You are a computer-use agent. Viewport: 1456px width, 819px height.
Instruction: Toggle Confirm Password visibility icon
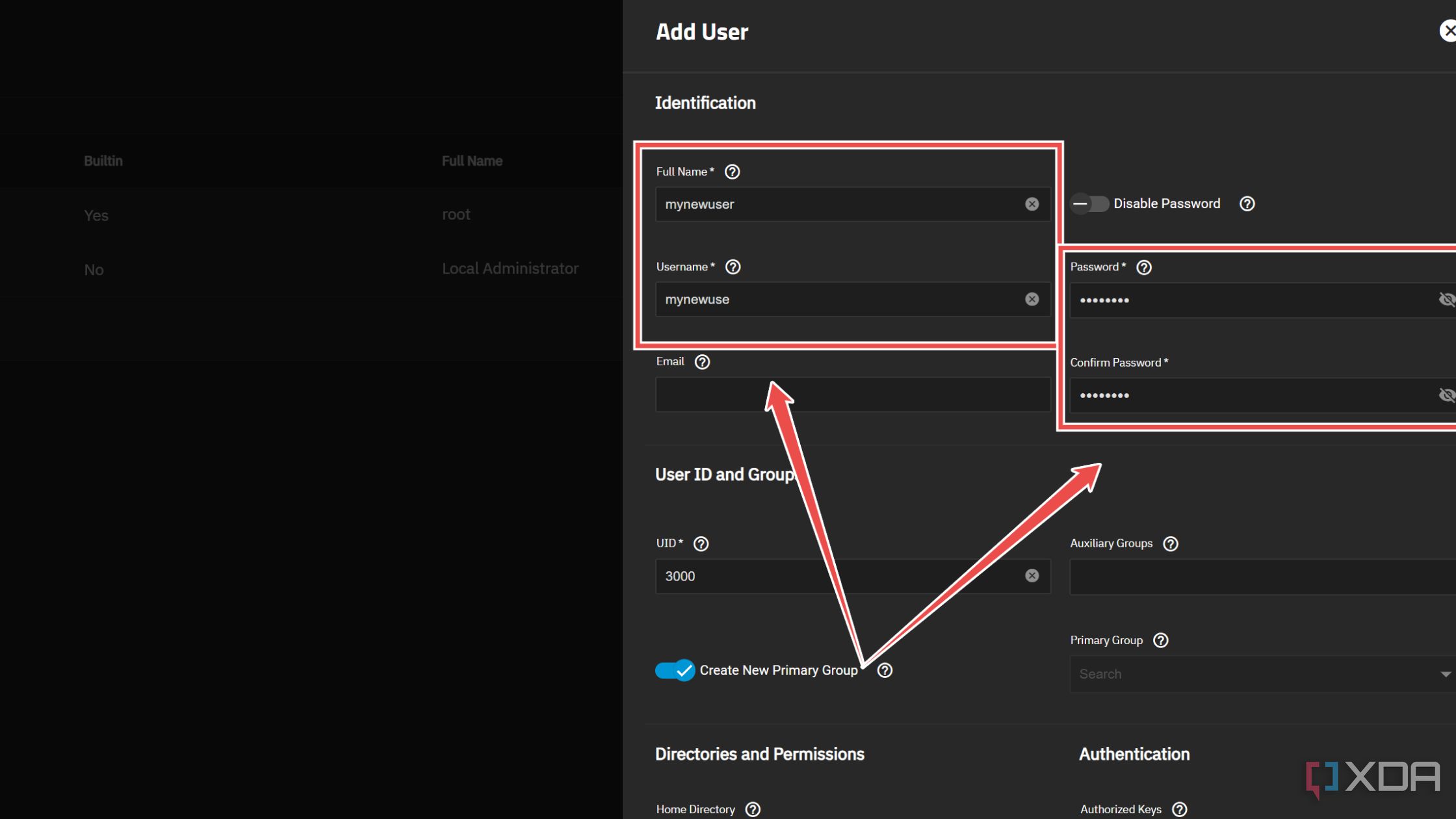pos(1446,395)
